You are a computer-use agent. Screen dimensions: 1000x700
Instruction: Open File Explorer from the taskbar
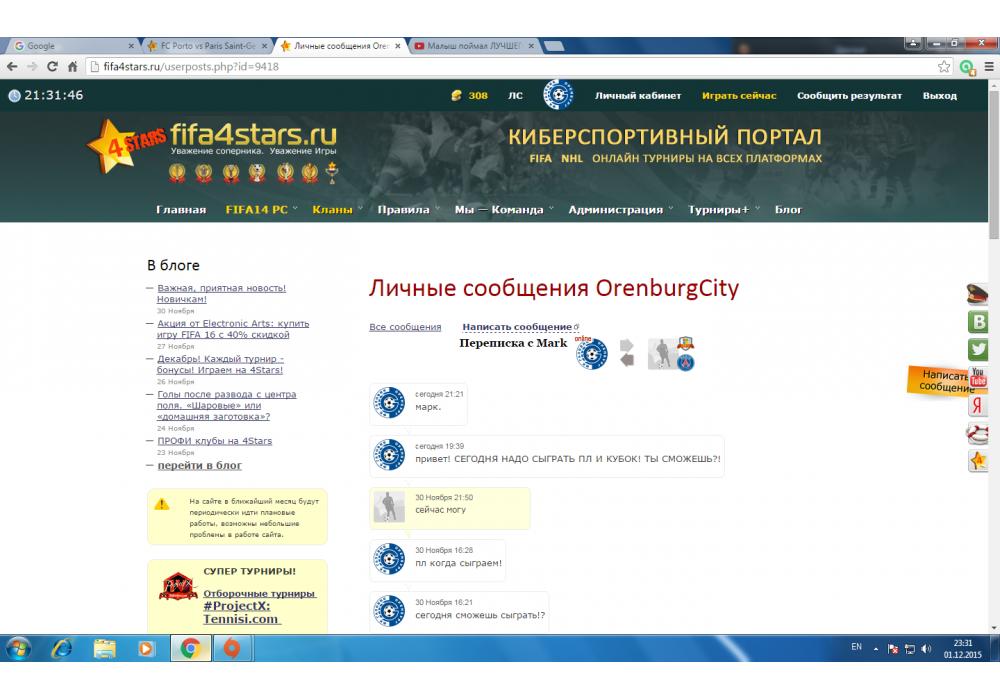(105, 648)
